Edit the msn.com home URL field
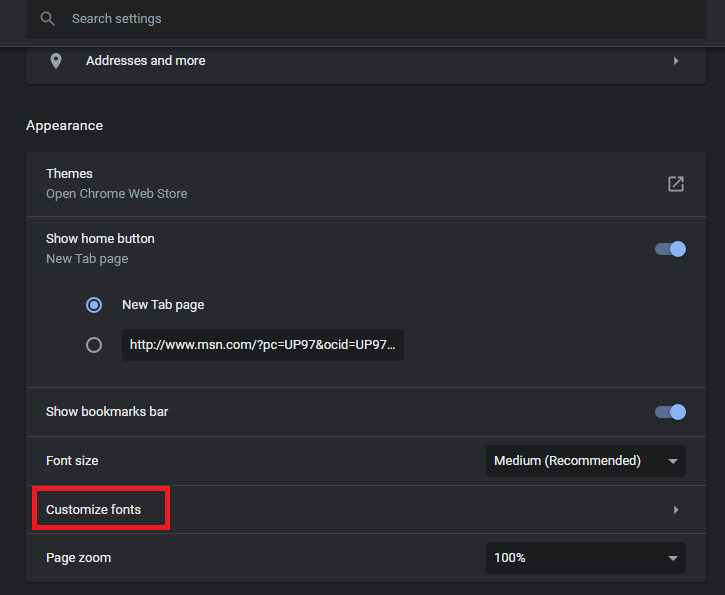The height and width of the screenshot is (595, 725). pos(263,345)
